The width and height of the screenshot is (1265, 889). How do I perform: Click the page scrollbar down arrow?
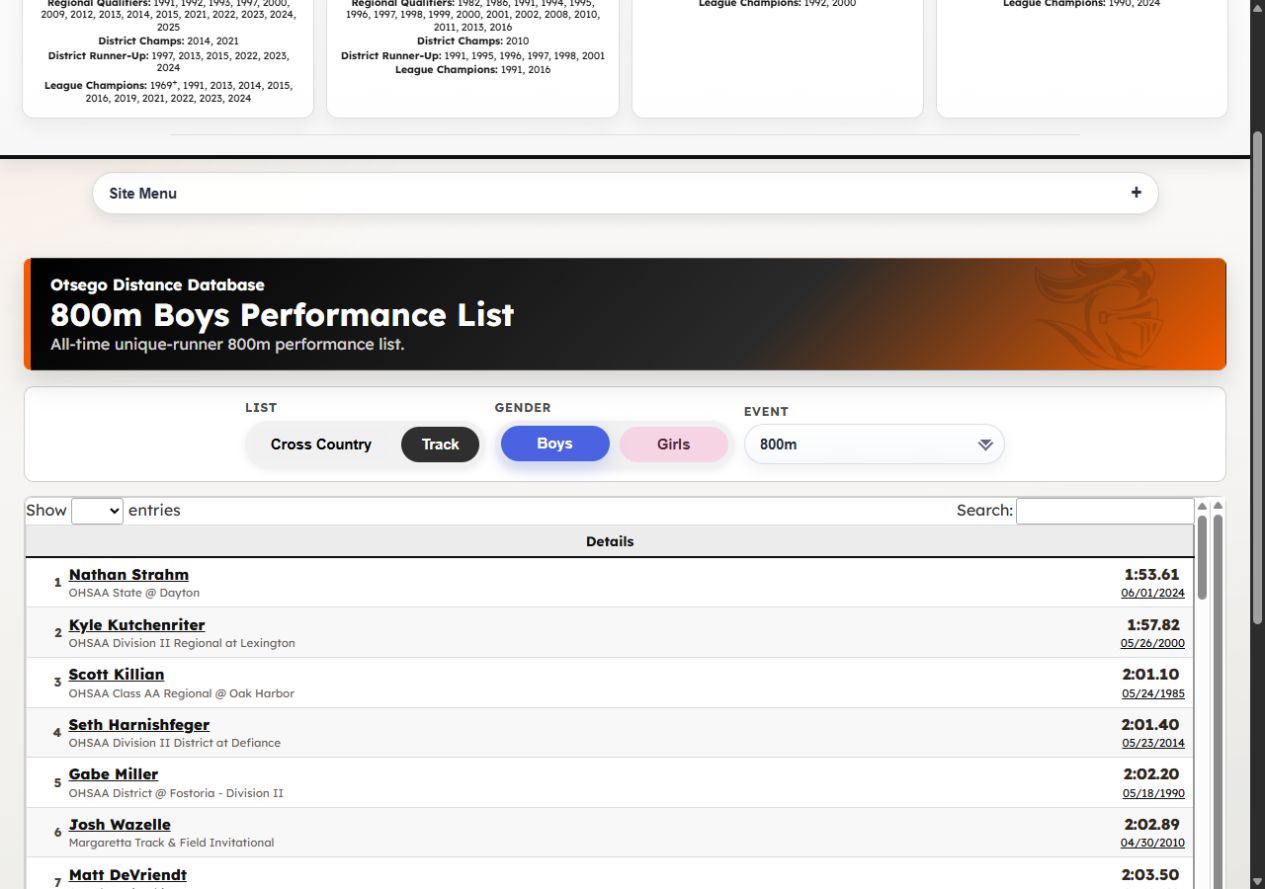(x=1257, y=880)
